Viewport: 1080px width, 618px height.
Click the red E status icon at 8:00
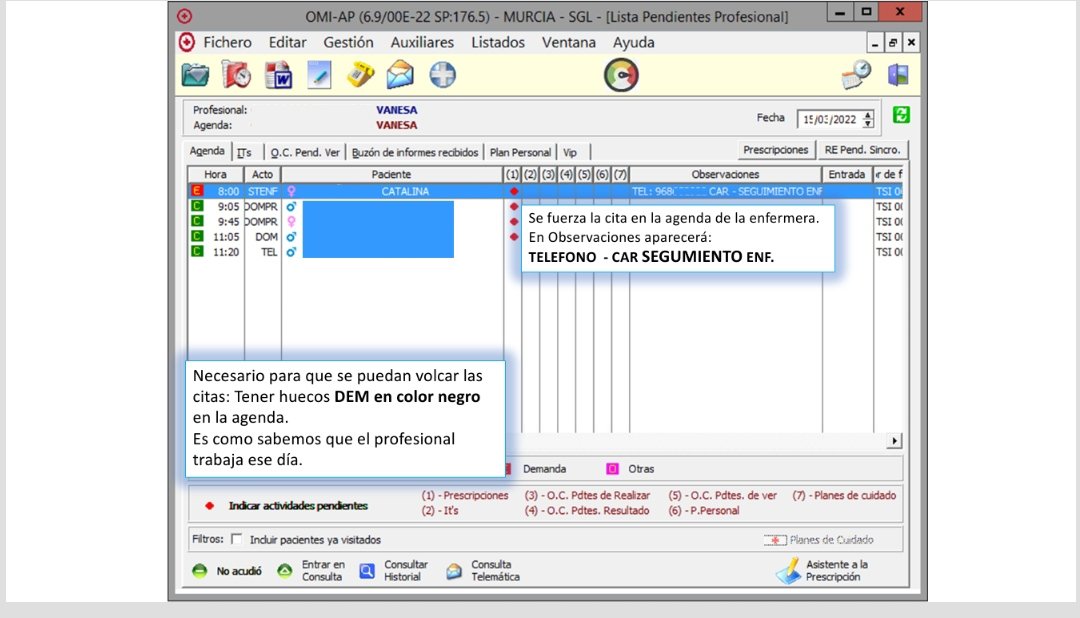click(197, 191)
